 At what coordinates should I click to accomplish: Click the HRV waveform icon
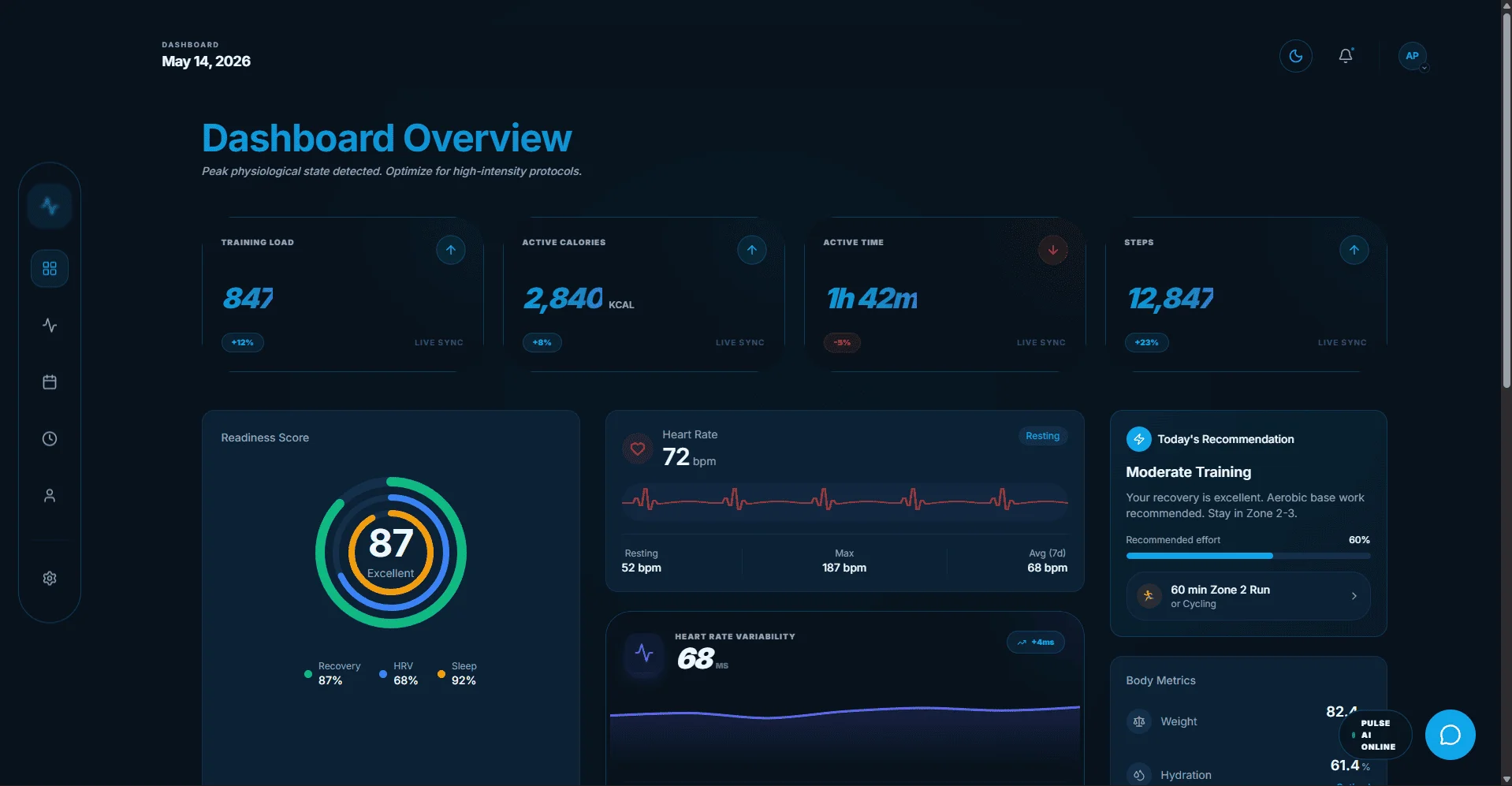click(644, 653)
